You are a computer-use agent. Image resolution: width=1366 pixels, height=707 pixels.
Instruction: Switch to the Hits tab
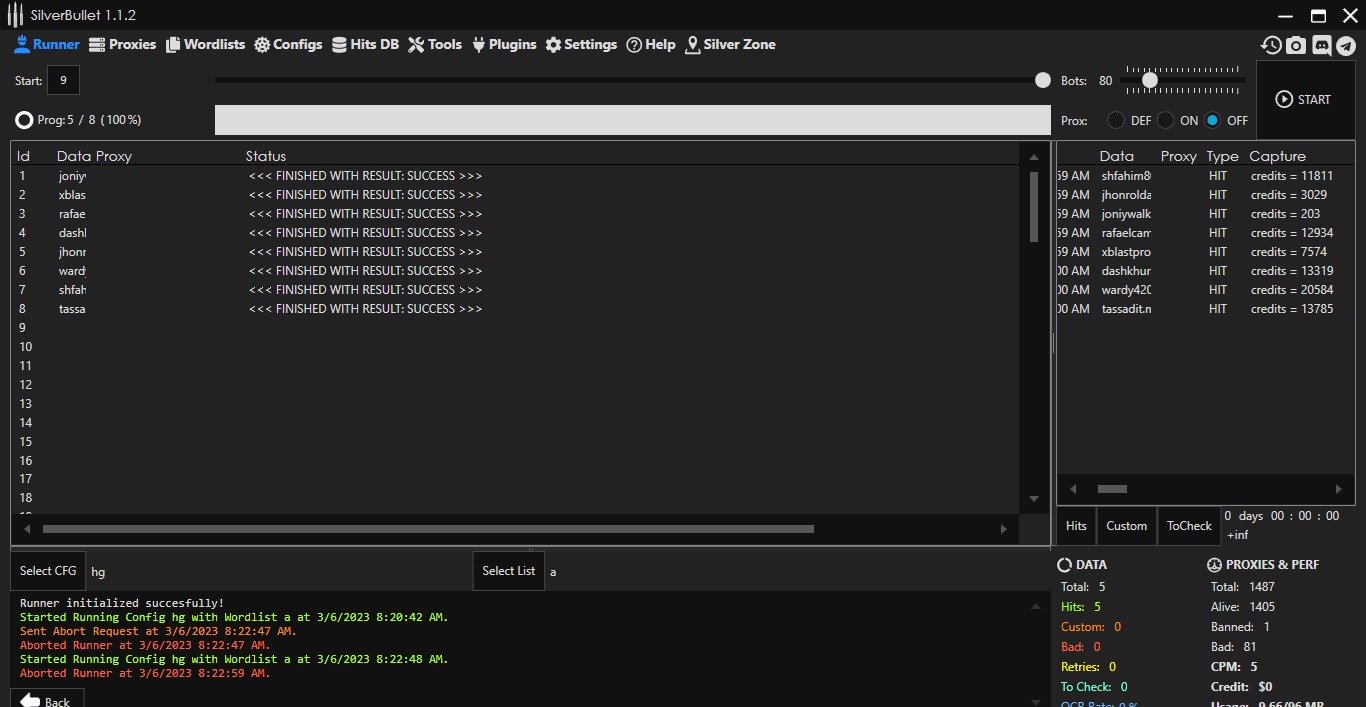click(1076, 526)
